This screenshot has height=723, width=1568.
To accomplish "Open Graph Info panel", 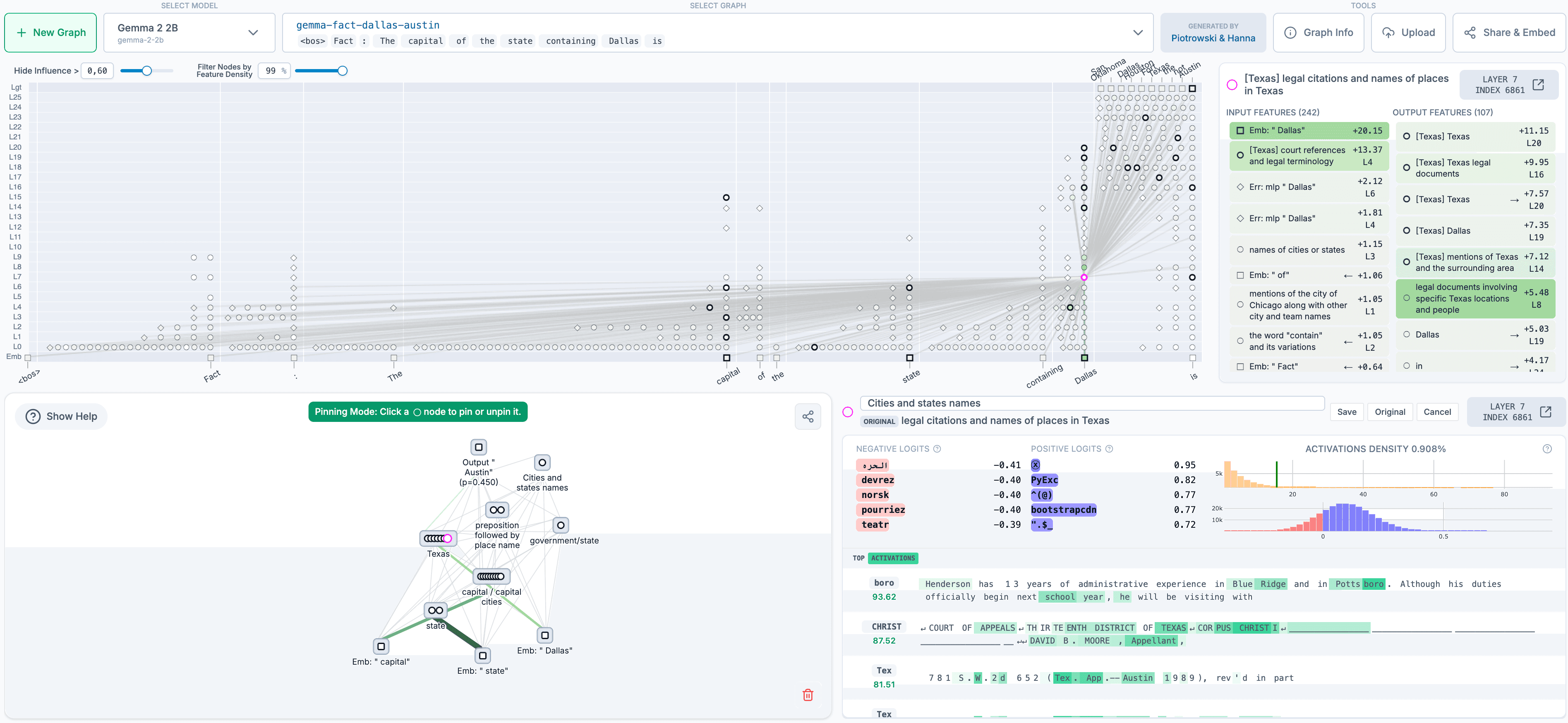I will [1319, 33].
